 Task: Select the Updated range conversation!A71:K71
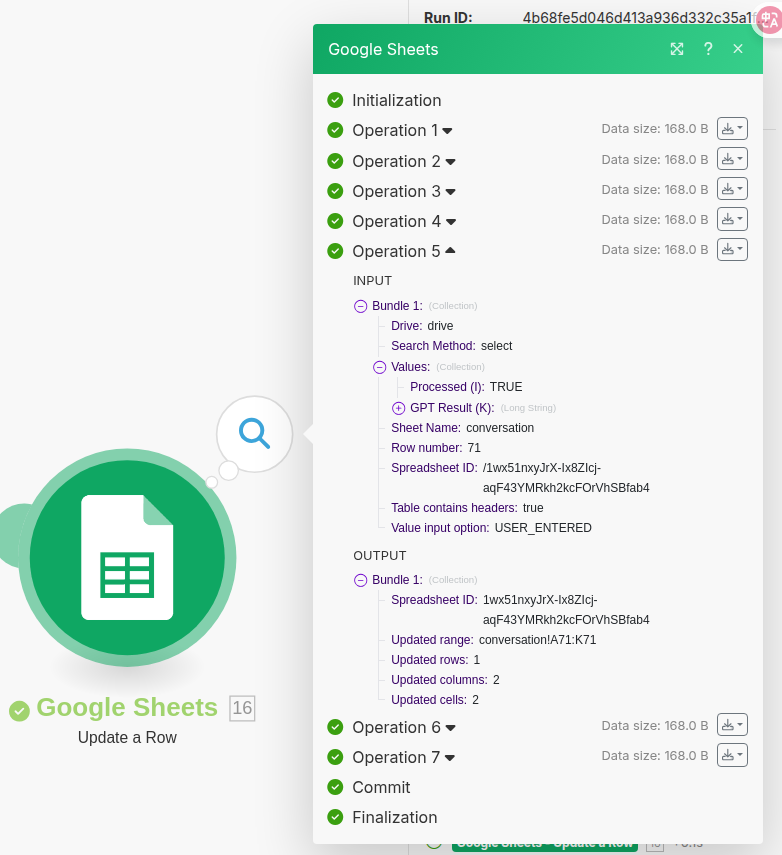click(538, 640)
